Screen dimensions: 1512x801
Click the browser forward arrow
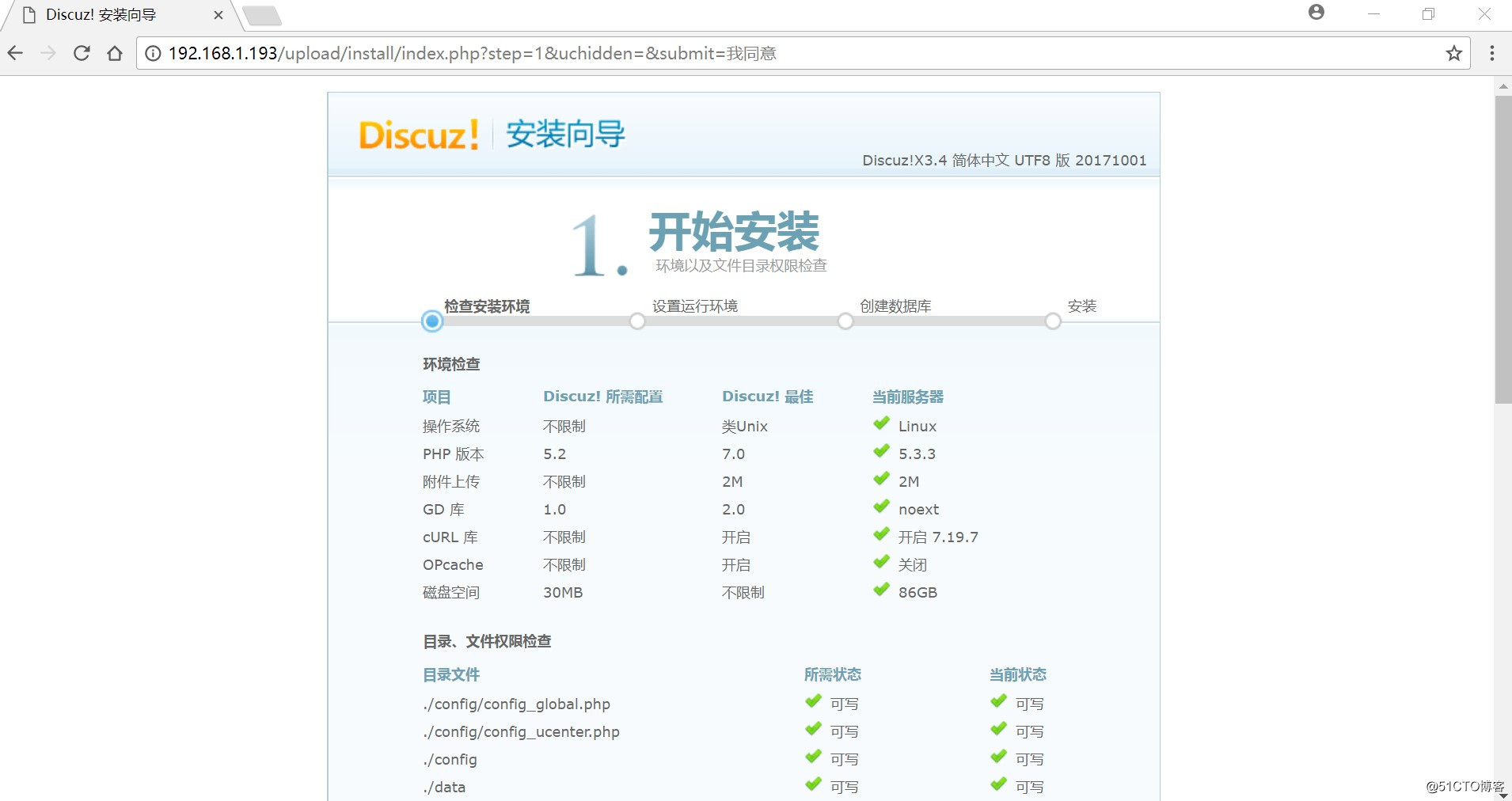(48, 53)
